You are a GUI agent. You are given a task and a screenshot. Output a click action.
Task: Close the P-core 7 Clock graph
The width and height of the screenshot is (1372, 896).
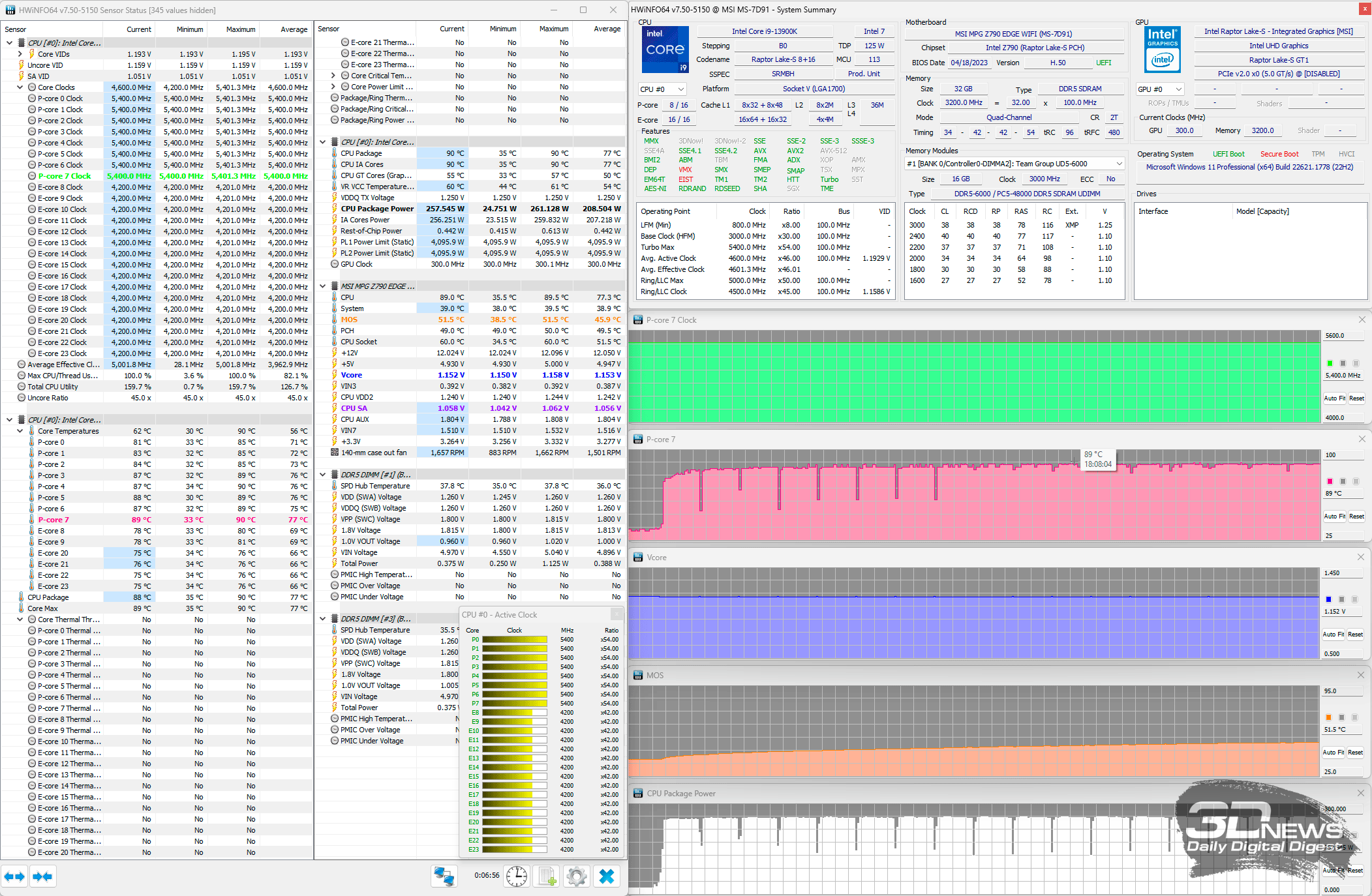pos(1362,320)
